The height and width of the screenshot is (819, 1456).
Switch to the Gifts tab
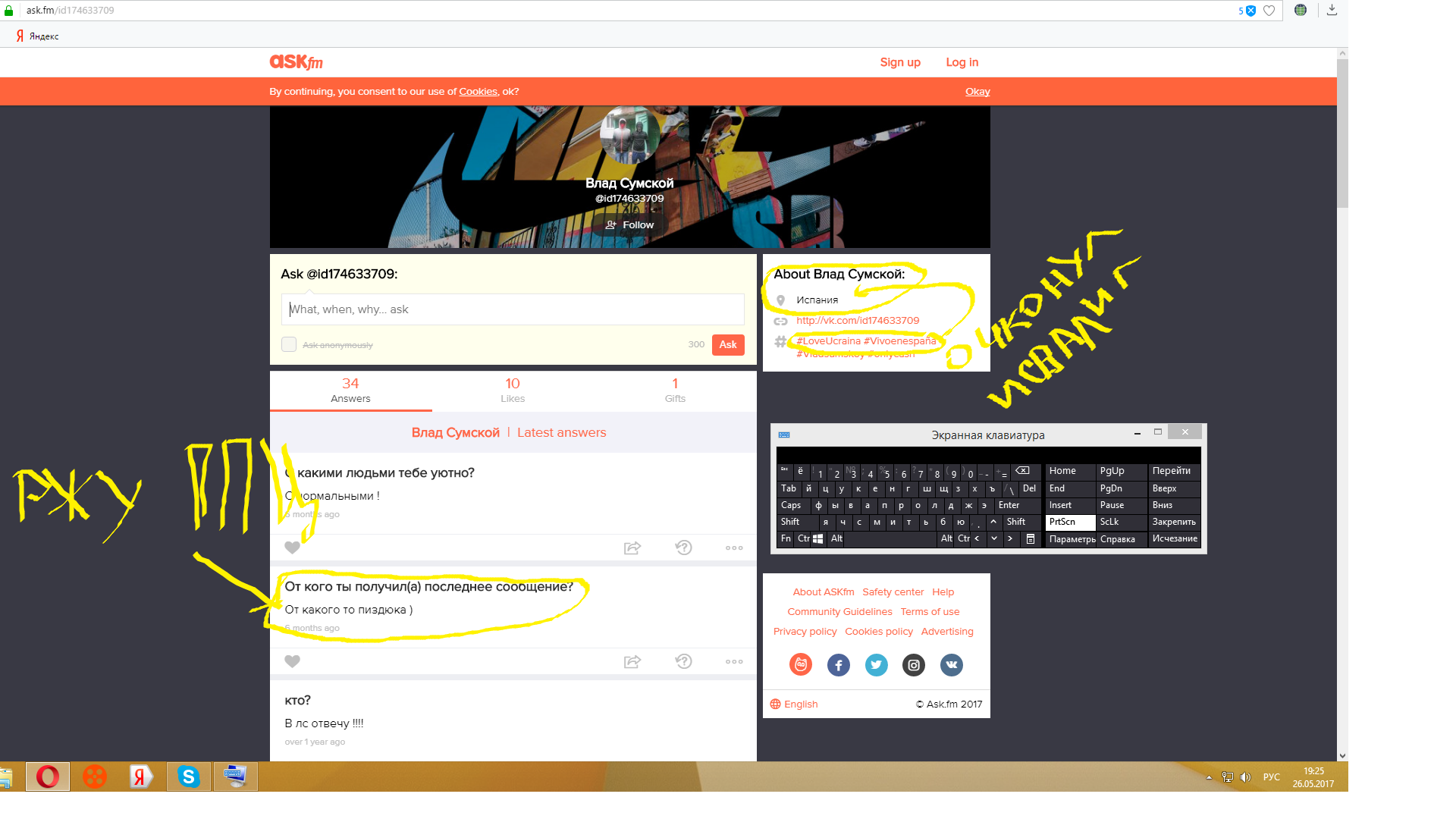pyautogui.click(x=675, y=390)
